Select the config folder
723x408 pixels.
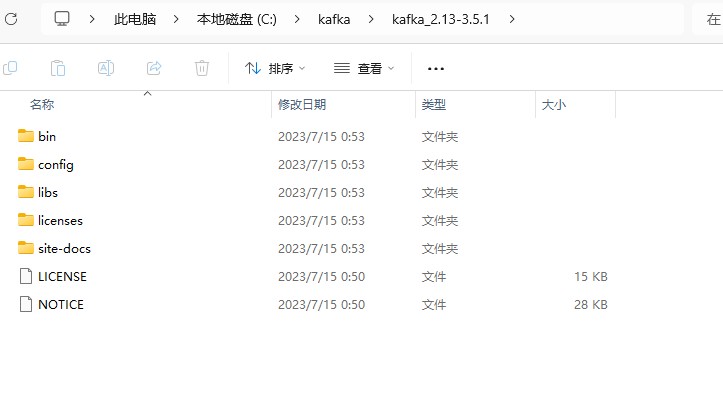click(x=55, y=165)
